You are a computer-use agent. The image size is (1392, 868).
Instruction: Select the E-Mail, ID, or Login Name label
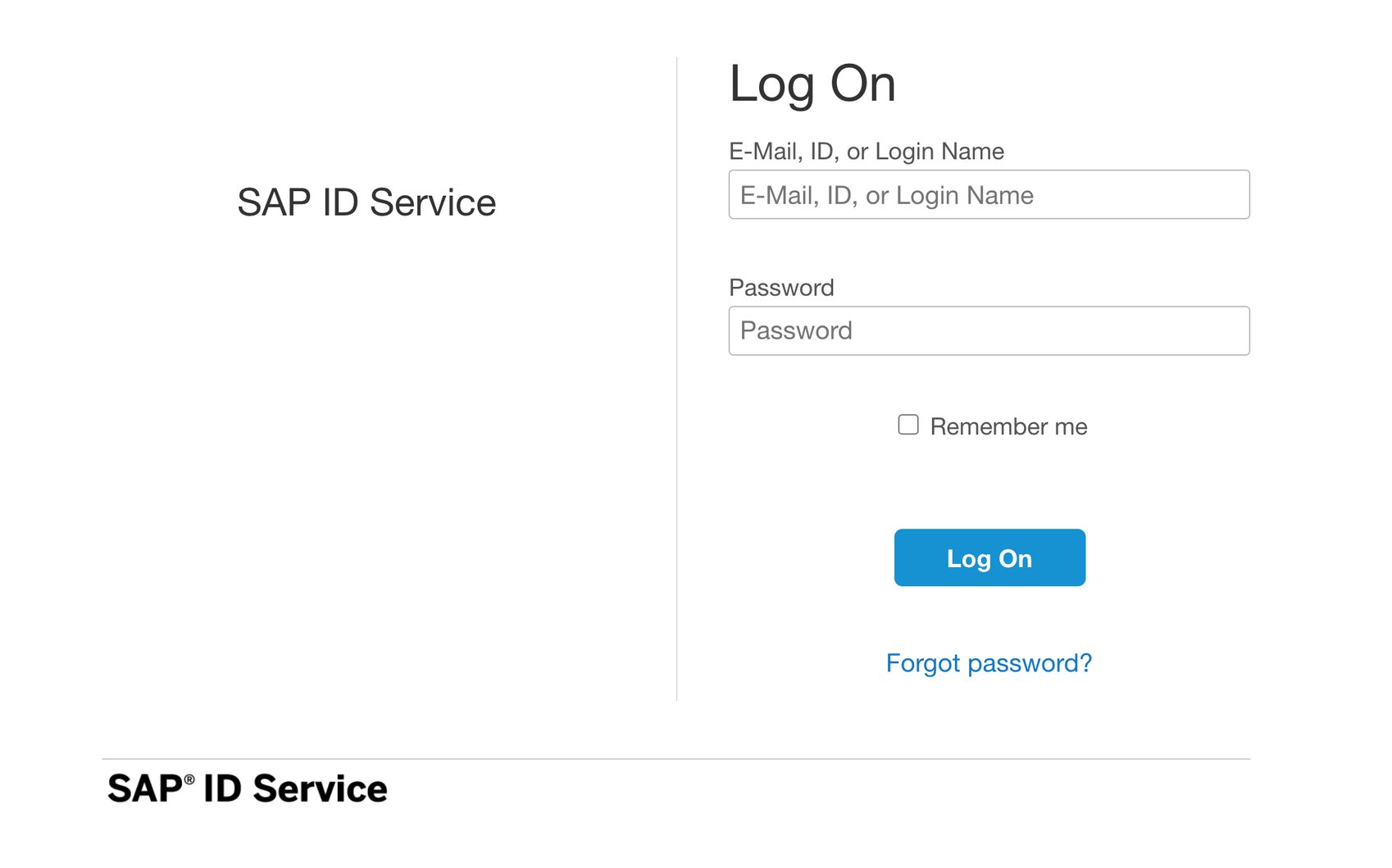865,151
